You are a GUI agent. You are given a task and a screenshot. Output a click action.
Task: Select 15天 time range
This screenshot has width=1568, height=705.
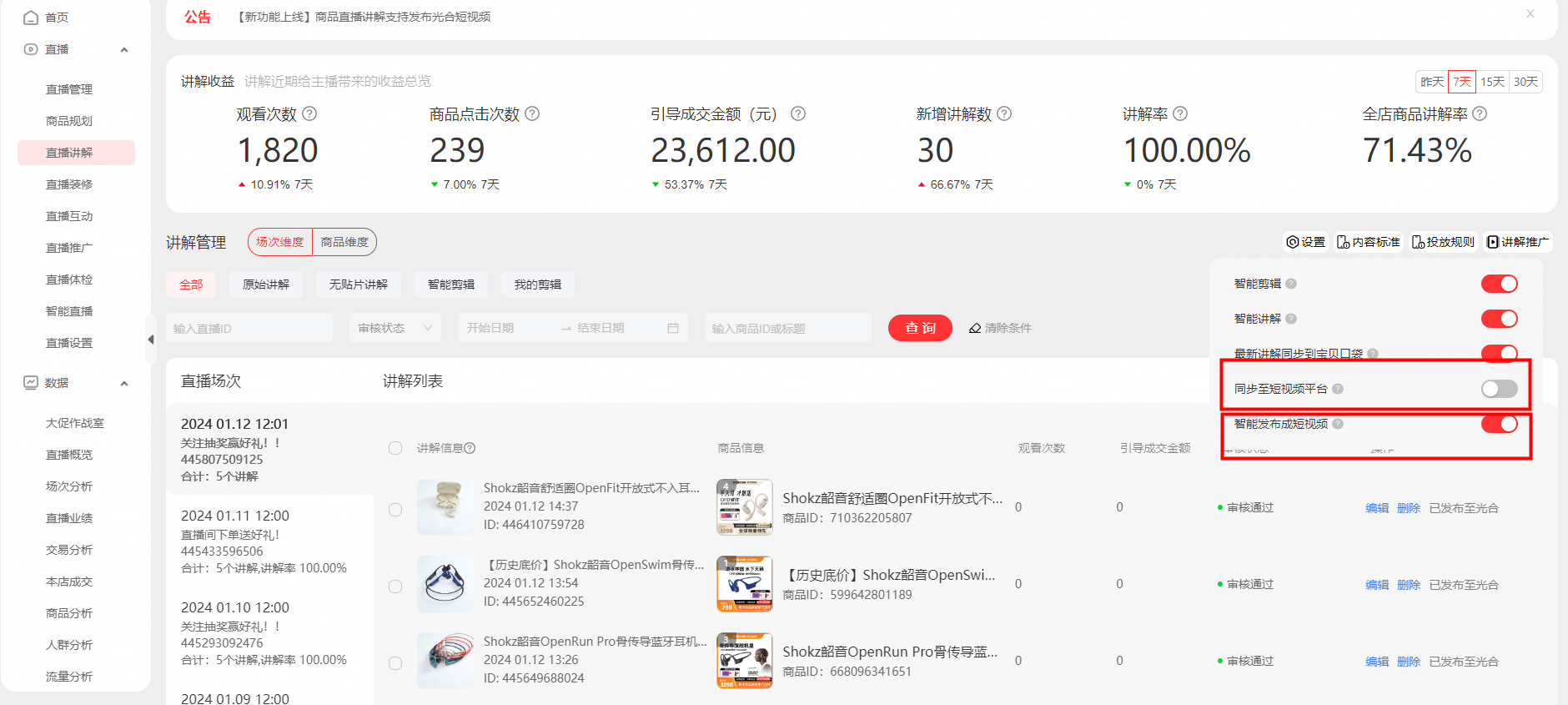tap(1492, 82)
